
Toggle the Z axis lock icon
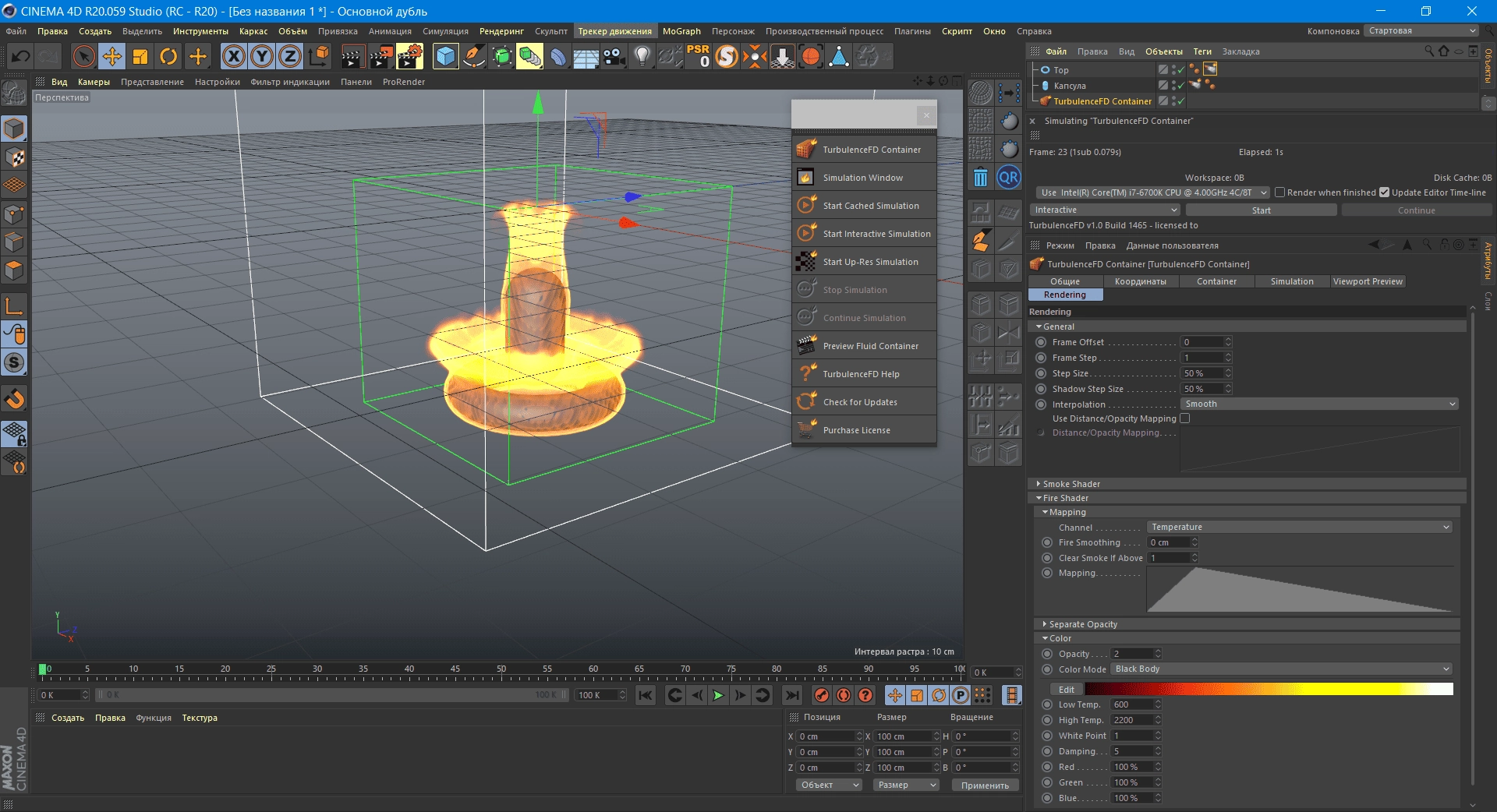[290, 56]
